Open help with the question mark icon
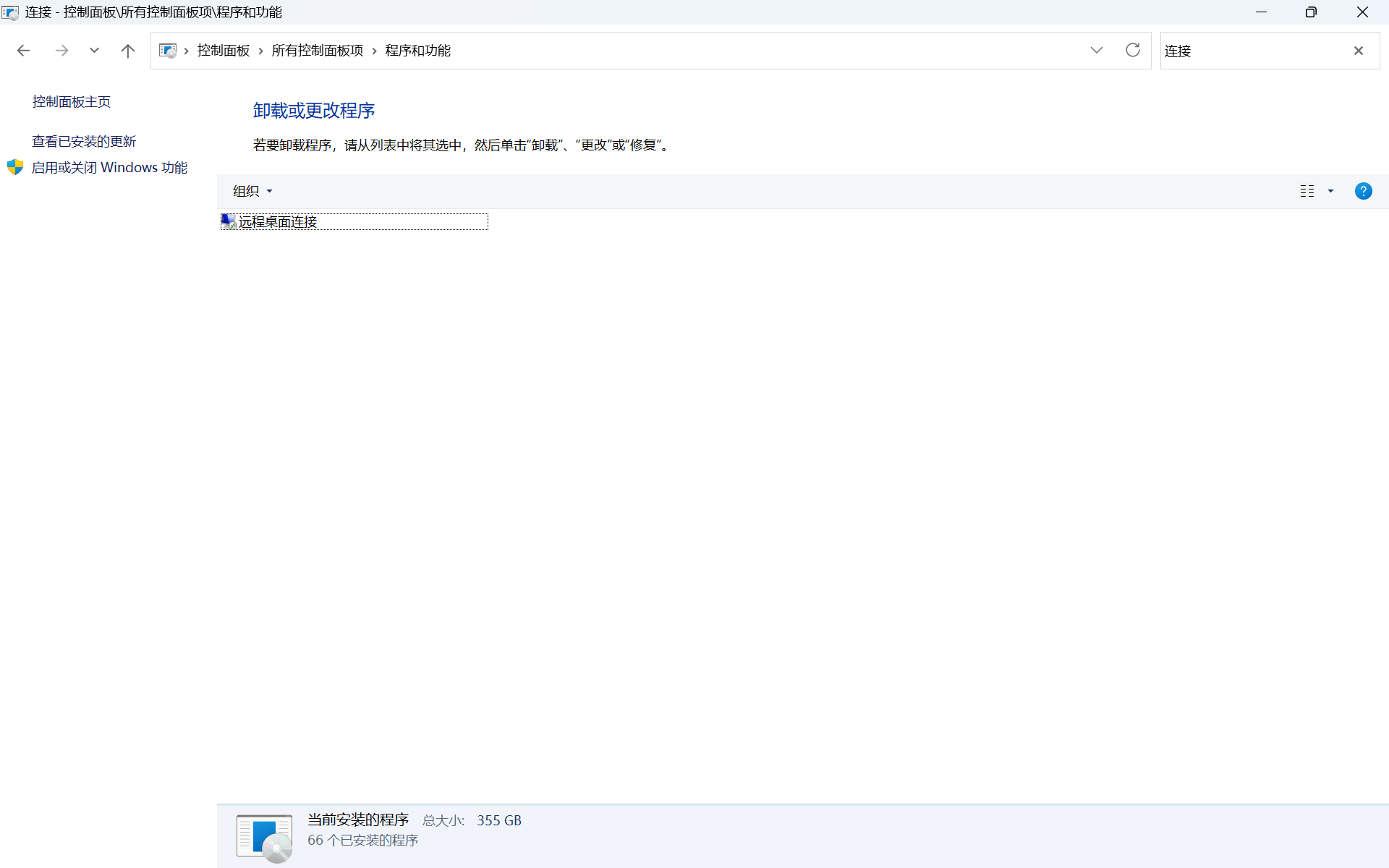The image size is (1389, 868). click(1363, 191)
